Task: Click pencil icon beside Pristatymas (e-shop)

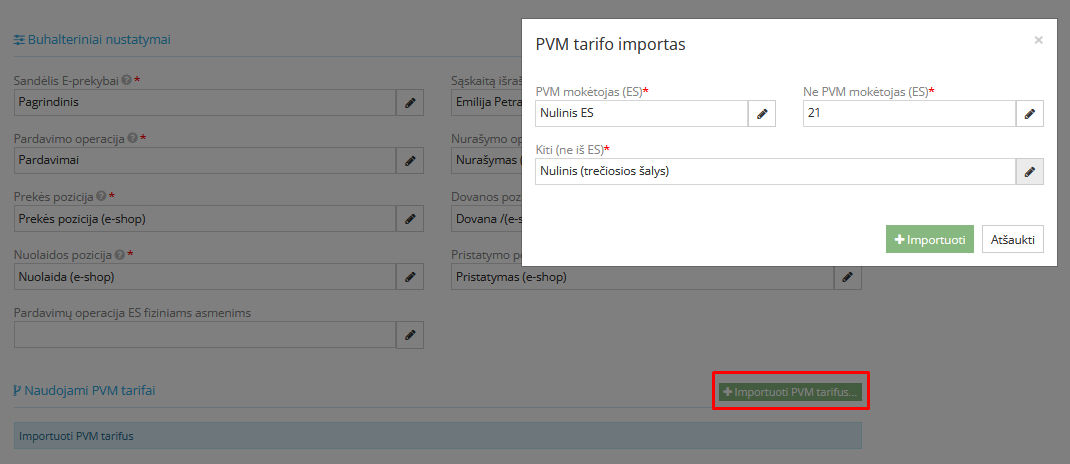Action: pos(847,276)
